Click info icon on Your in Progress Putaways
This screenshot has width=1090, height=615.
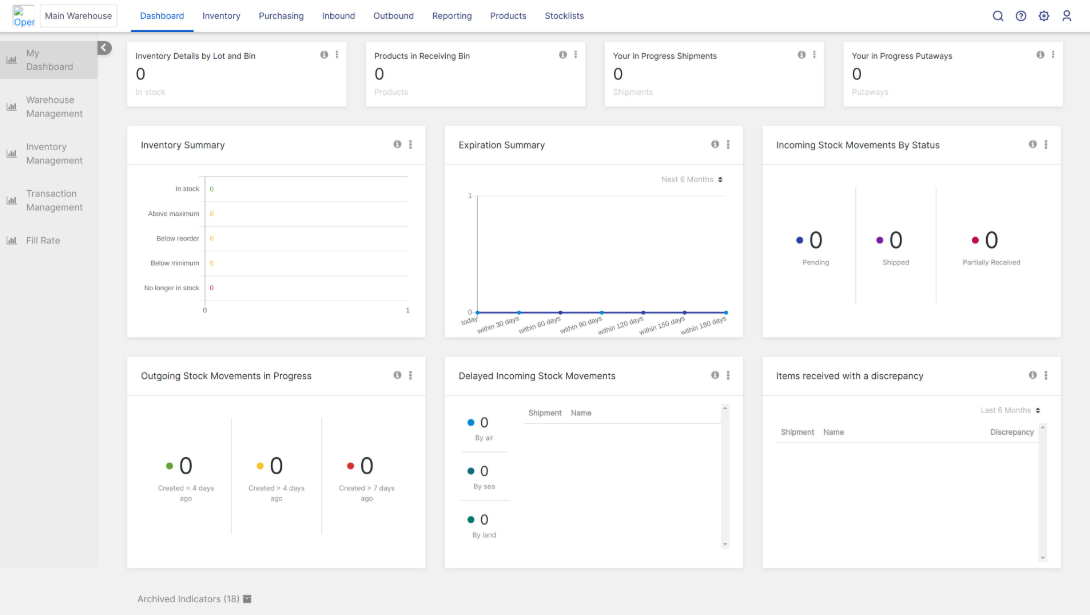pyautogui.click(x=1040, y=55)
